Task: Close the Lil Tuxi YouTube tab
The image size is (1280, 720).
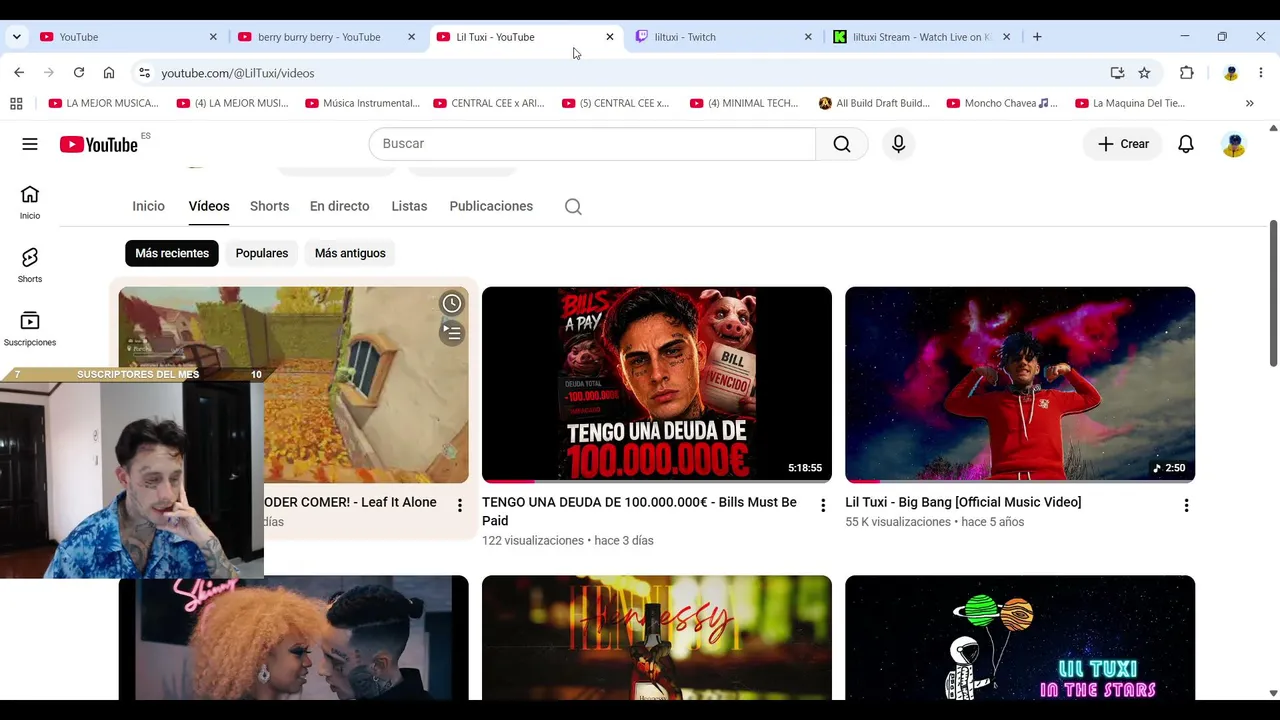Action: click(x=610, y=37)
